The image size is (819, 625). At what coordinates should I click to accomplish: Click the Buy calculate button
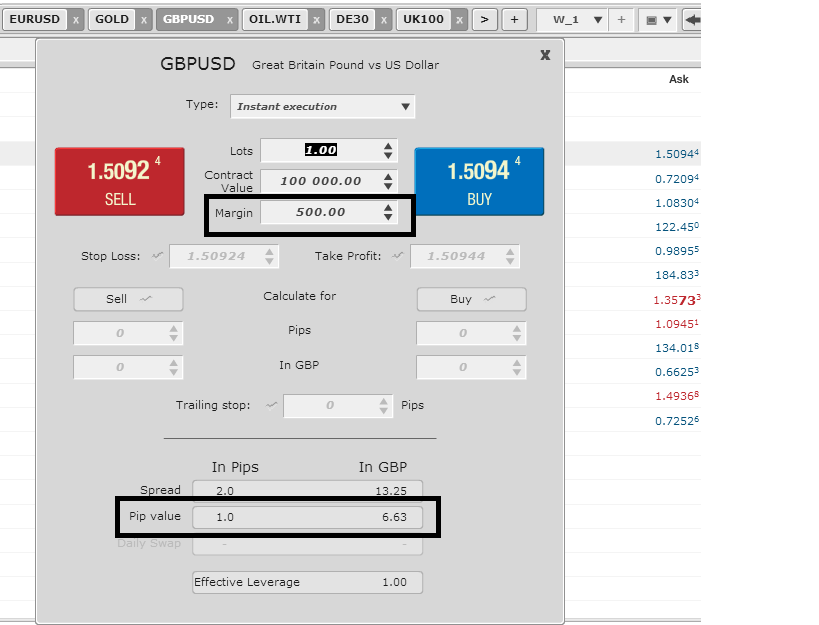472,299
